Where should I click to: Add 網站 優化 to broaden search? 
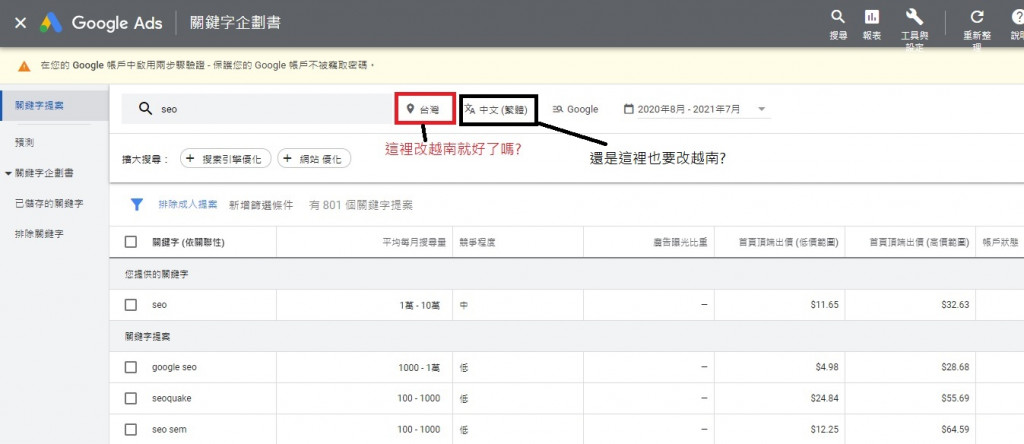[314, 159]
